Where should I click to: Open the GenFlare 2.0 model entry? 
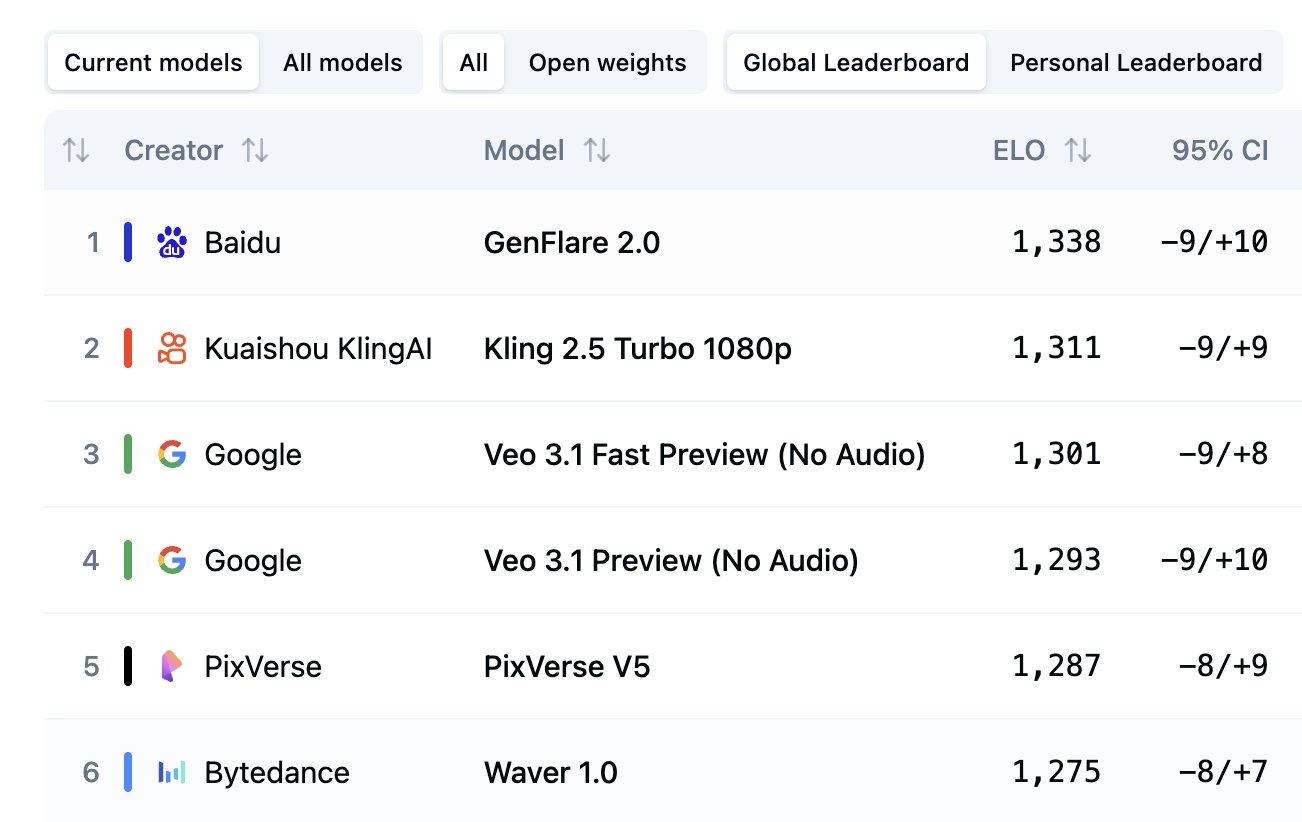tap(572, 243)
